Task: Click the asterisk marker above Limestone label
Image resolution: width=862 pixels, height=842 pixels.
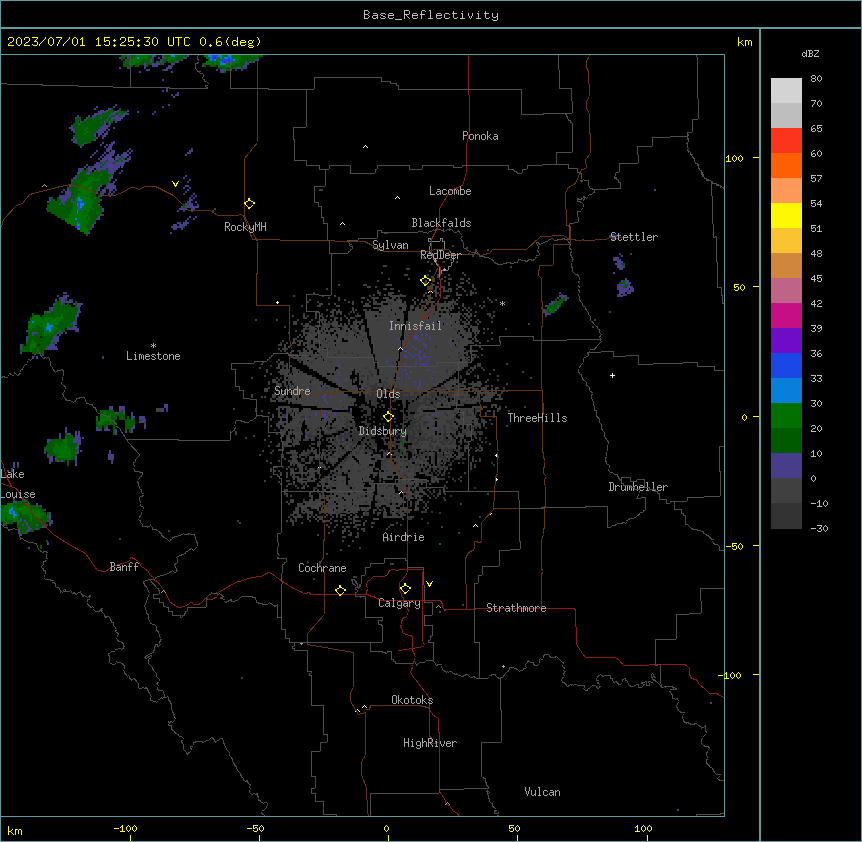Action: pyautogui.click(x=153, y=346)
